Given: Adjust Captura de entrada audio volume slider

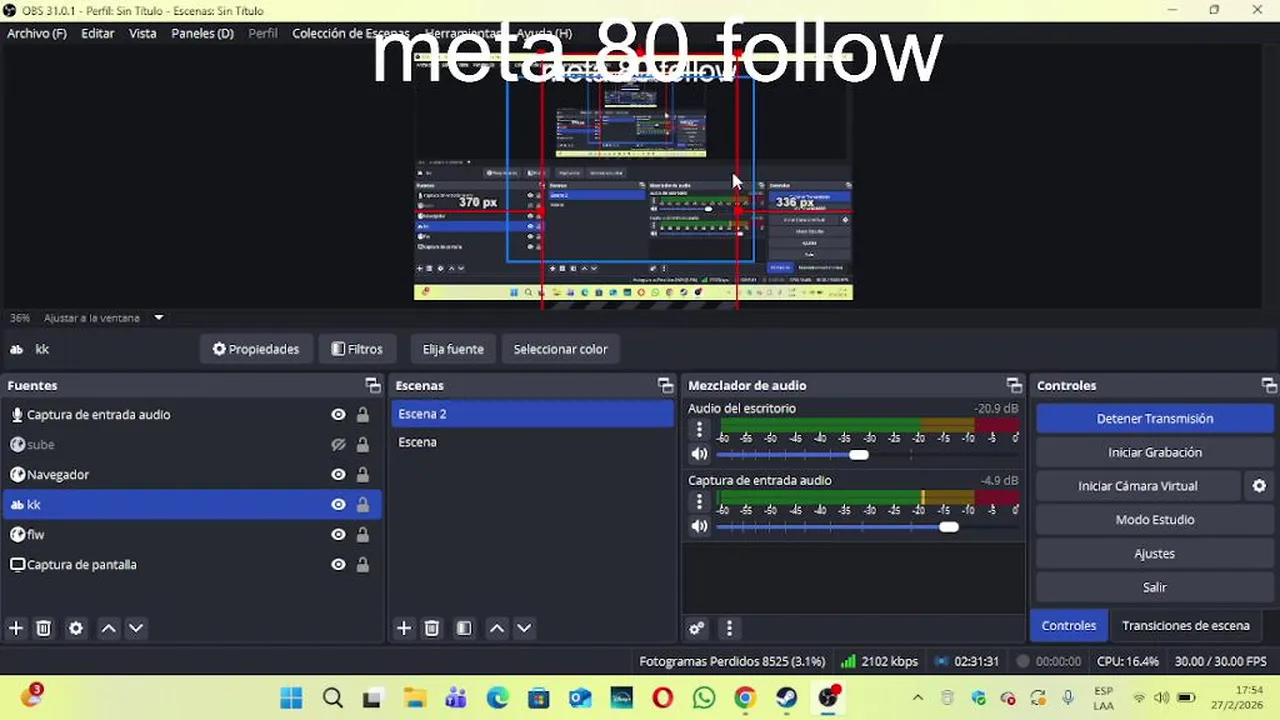Looking at the screenshot, I should click(x=949, y=527).
